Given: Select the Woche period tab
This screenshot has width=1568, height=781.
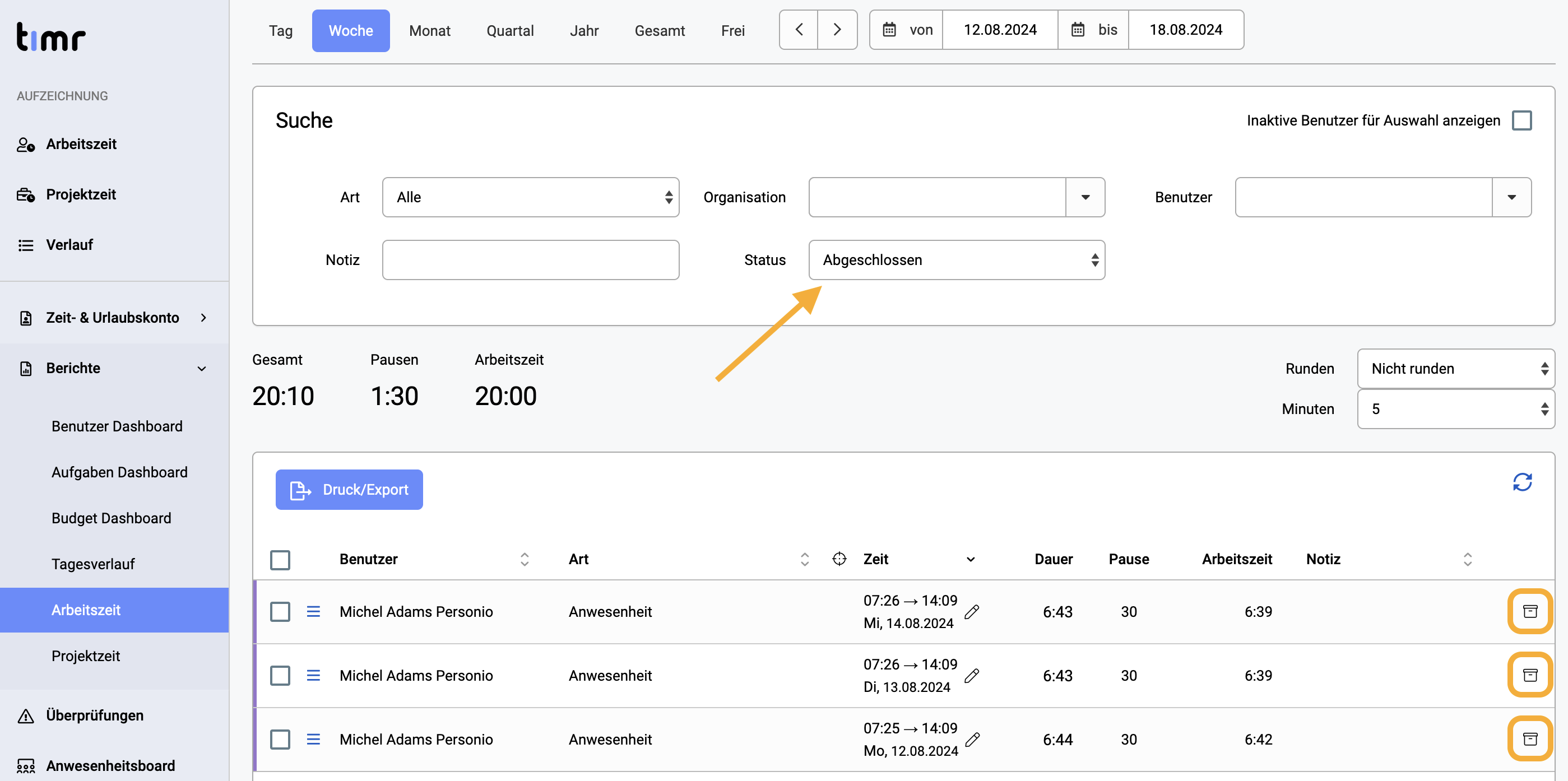Looking at the screenshot, I should tap(351, 30).
